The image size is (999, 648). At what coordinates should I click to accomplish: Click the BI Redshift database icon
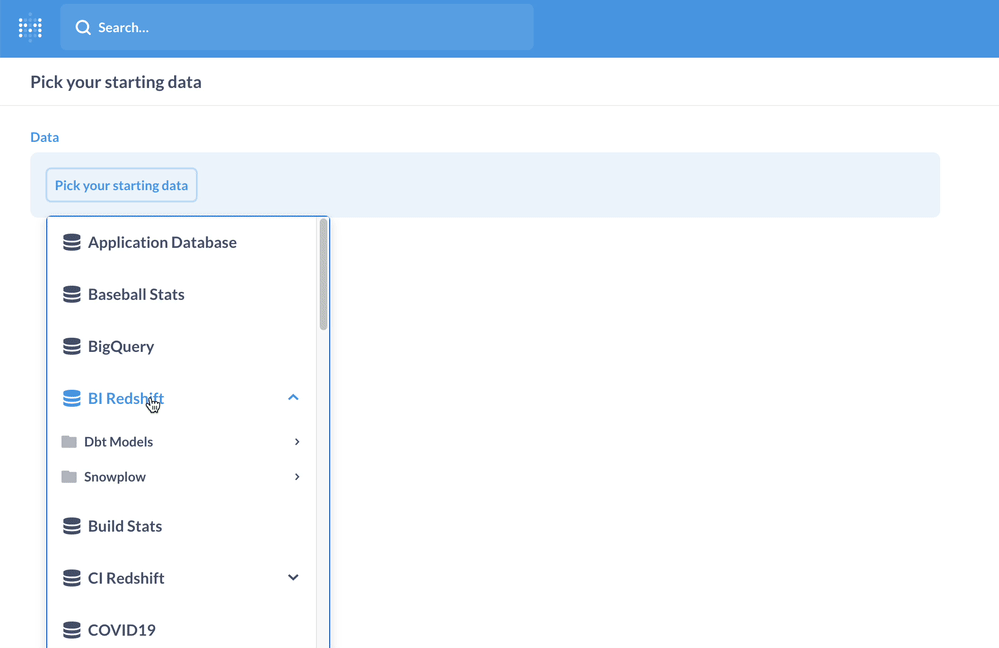click(x=71, y=397)
